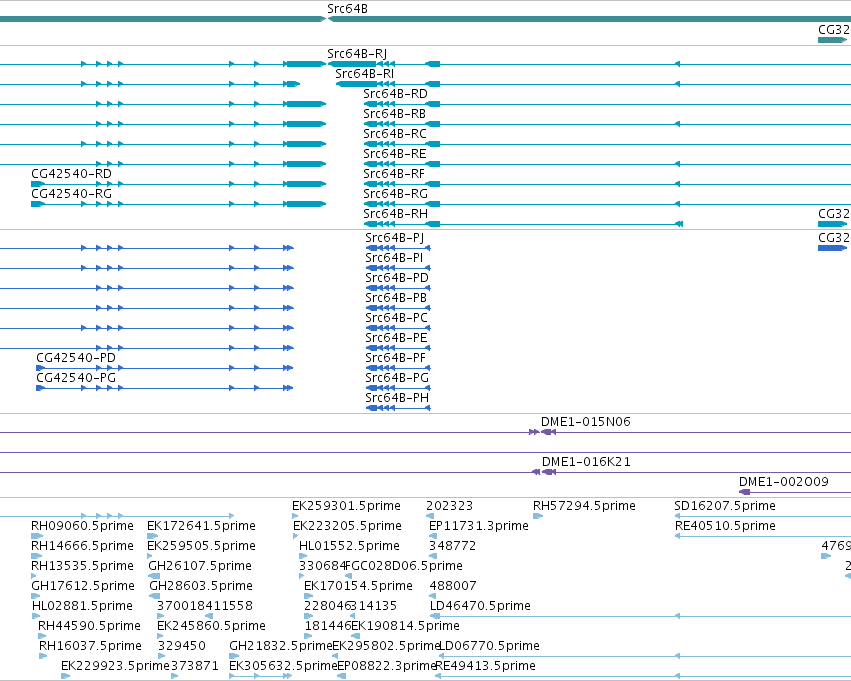
Task: Open the Src64B-RI transcript label
Action: coord(365,74)
